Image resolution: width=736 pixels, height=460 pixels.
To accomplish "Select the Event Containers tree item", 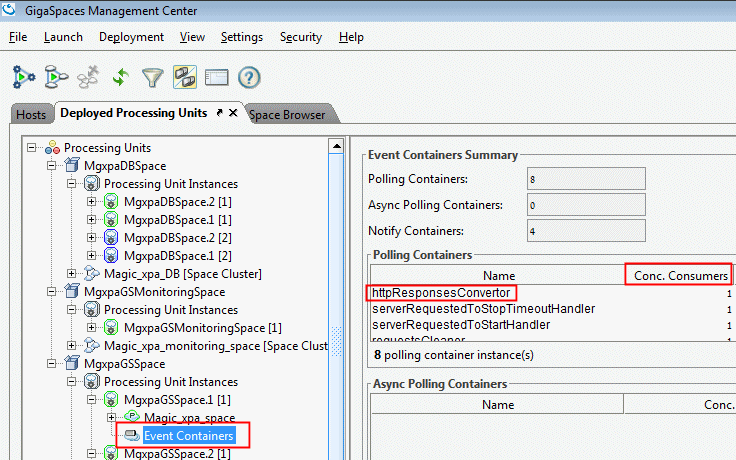I will pyautogui.click(x=188, y=436).
